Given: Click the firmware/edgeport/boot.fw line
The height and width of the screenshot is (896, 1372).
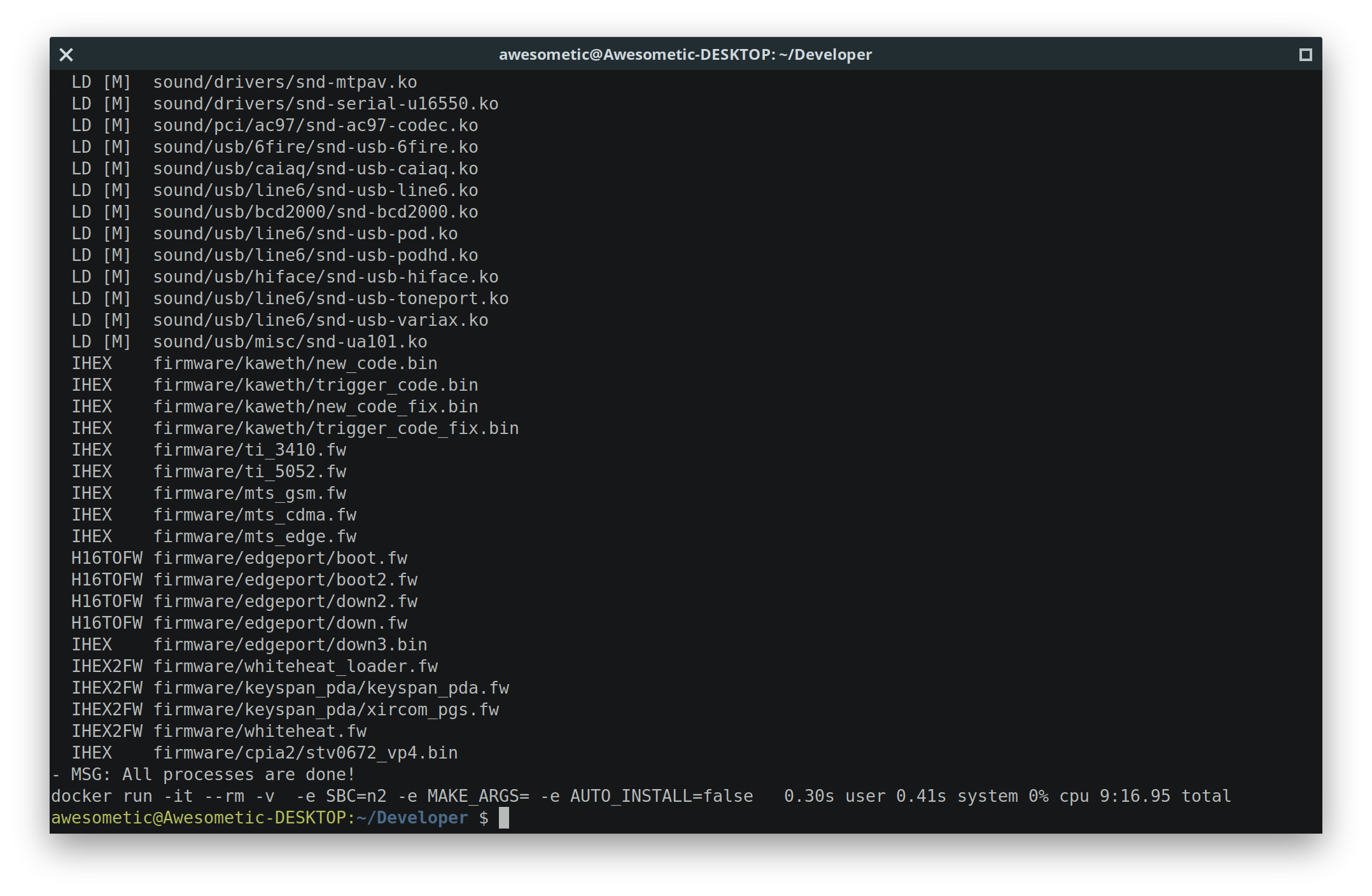Looking at the screenshot, I should coord(280,558).
